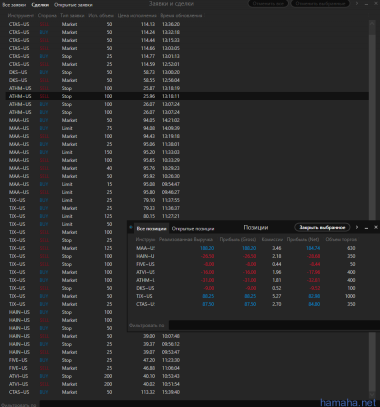
Task: Click the Отменить выбранные button
Action: click(320, 4)
